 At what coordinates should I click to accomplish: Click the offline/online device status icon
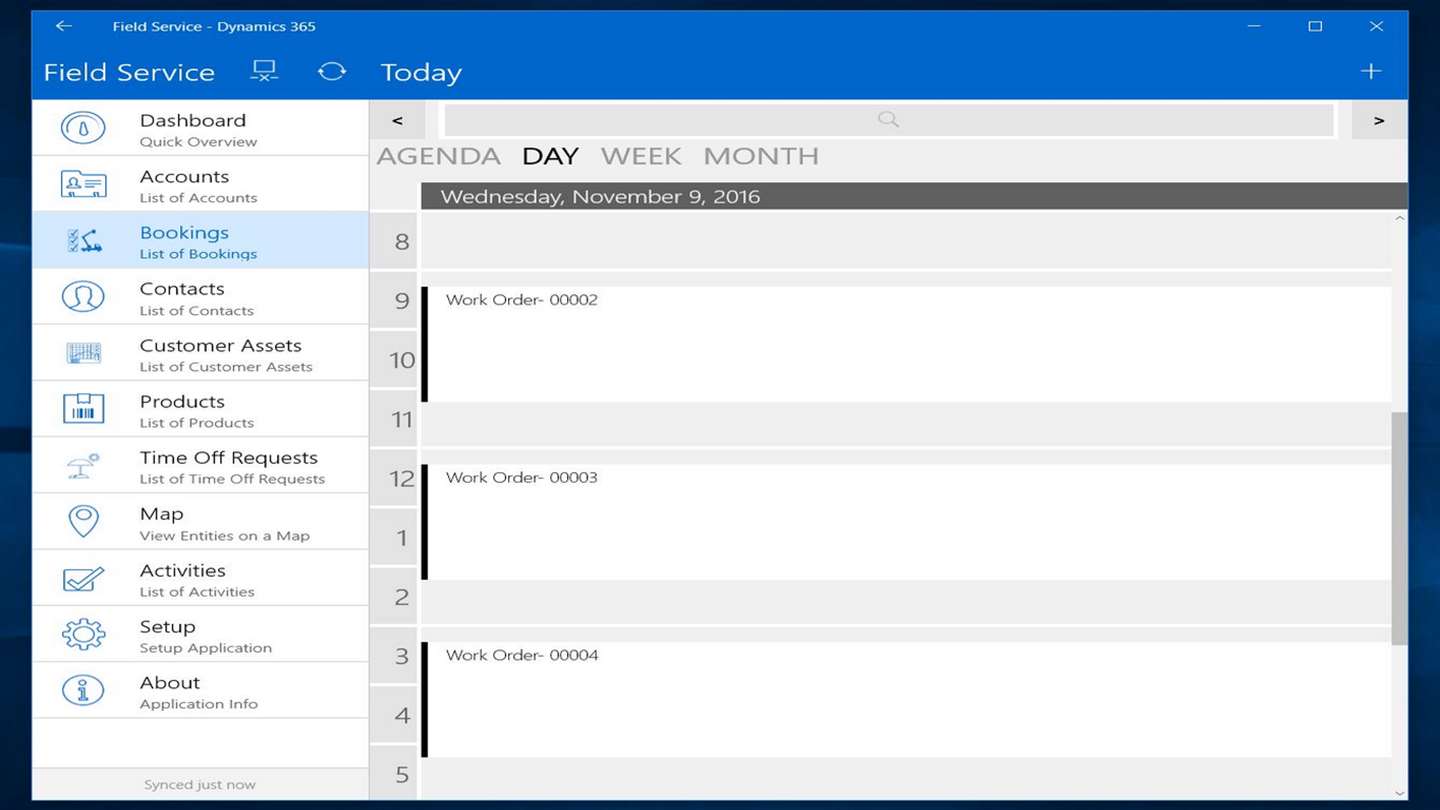[264, 71]
